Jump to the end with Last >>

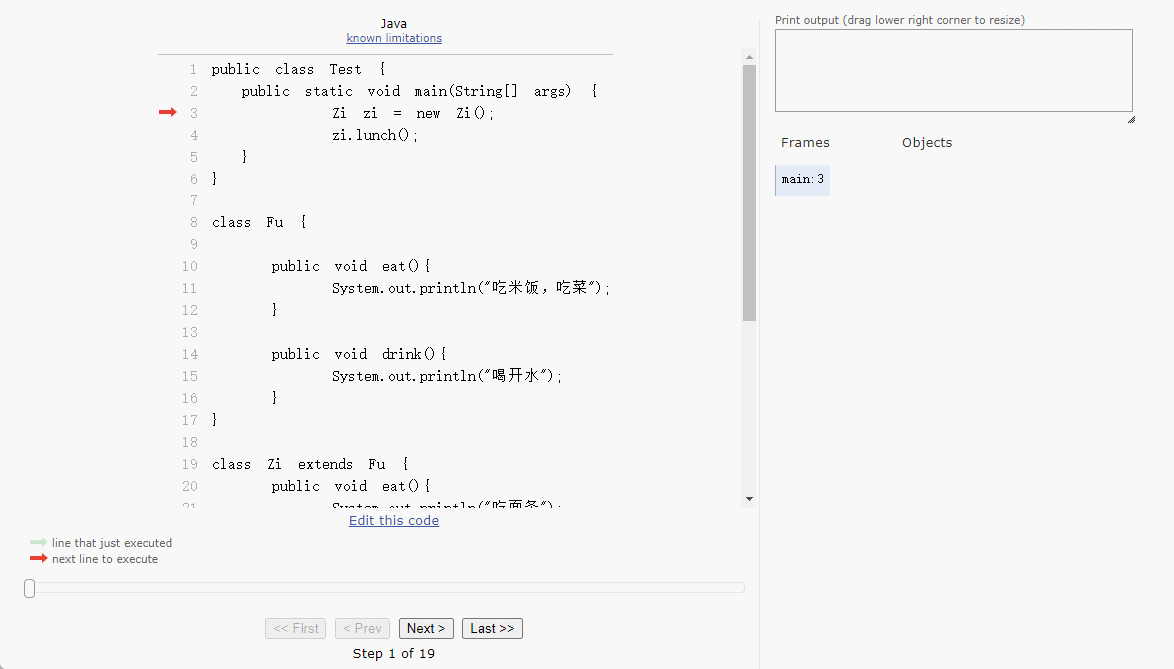tap(492, 628)
